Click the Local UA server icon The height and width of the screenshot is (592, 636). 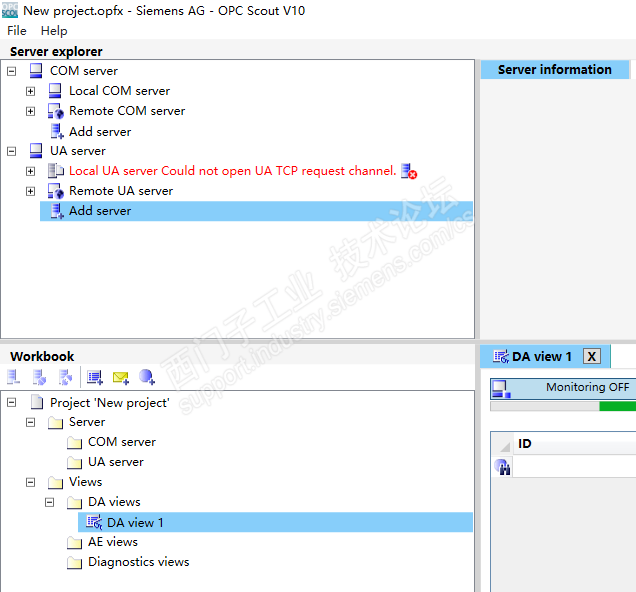click(x=56, y=171)
